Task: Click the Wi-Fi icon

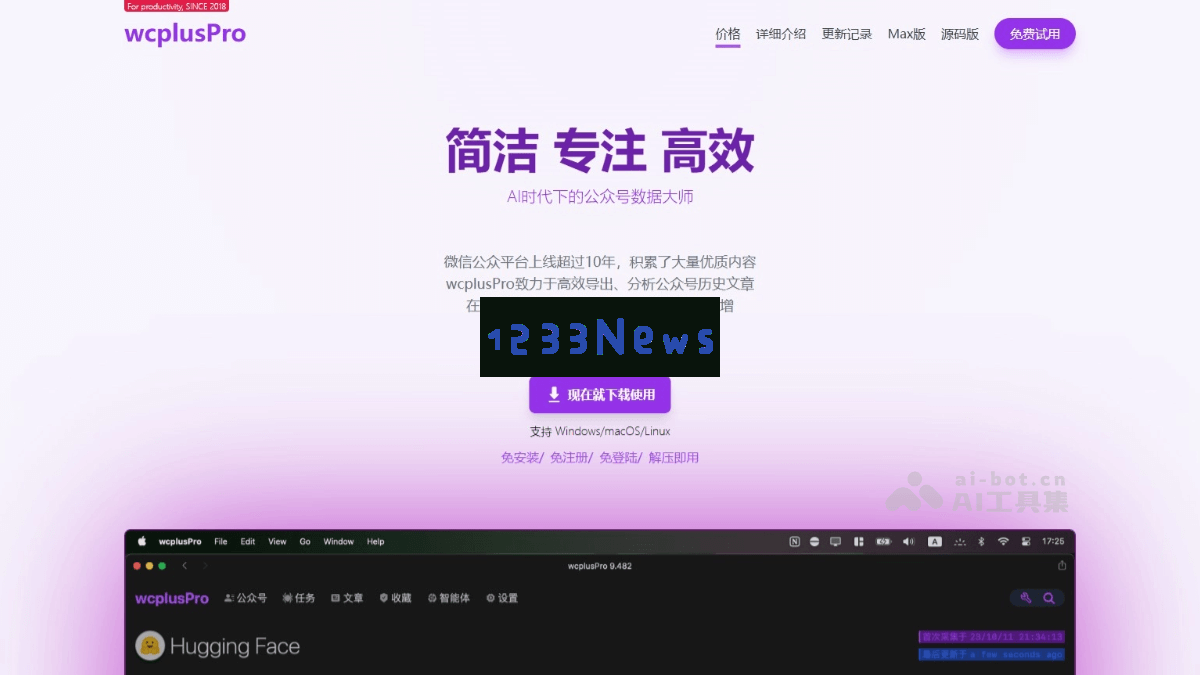Action: (1003, 541)
